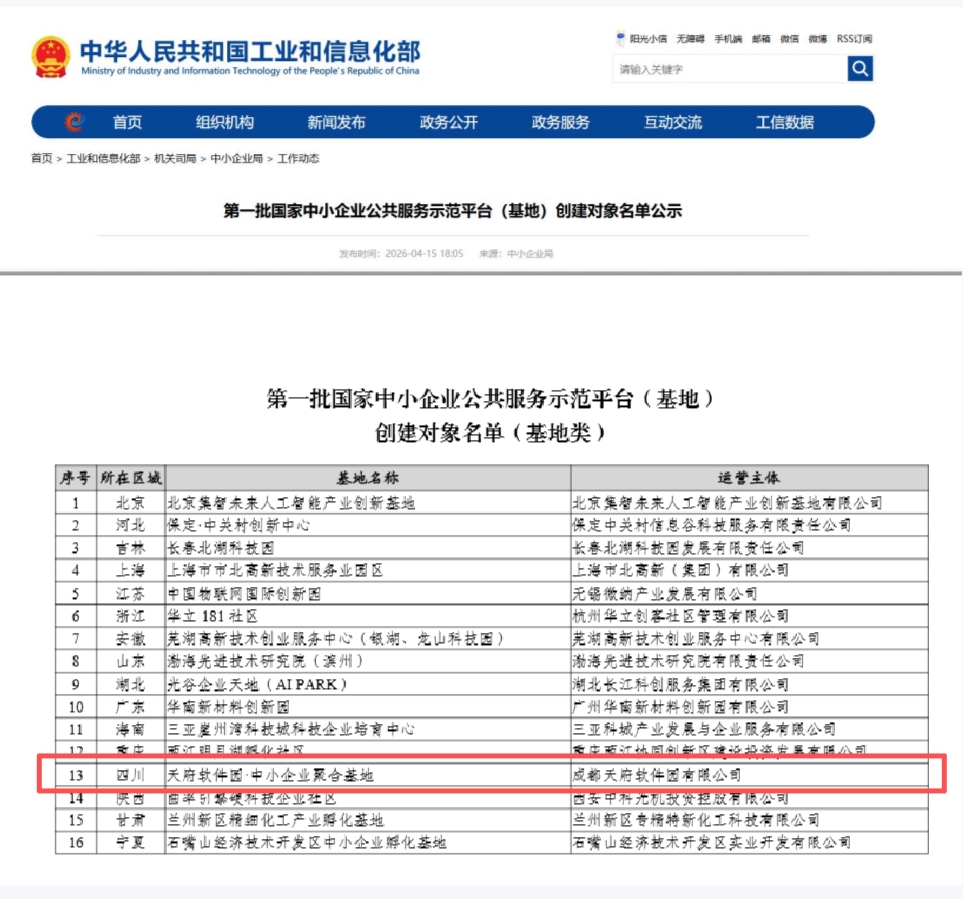Select 互动交流 in the navigation bar

click(673, 122)
